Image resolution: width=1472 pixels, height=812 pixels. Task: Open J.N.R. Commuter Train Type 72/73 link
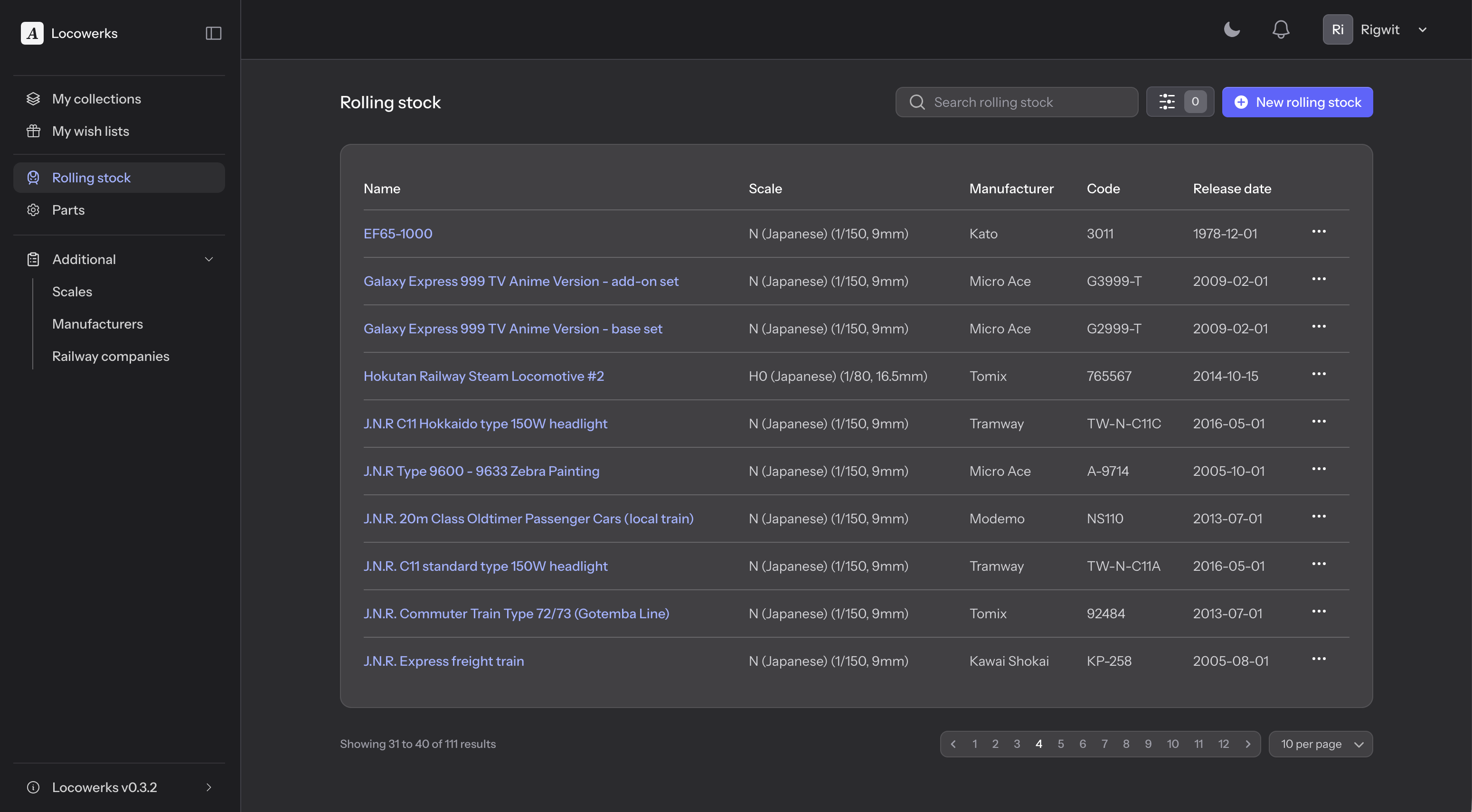pyautogui.click(x=516, y=613)
